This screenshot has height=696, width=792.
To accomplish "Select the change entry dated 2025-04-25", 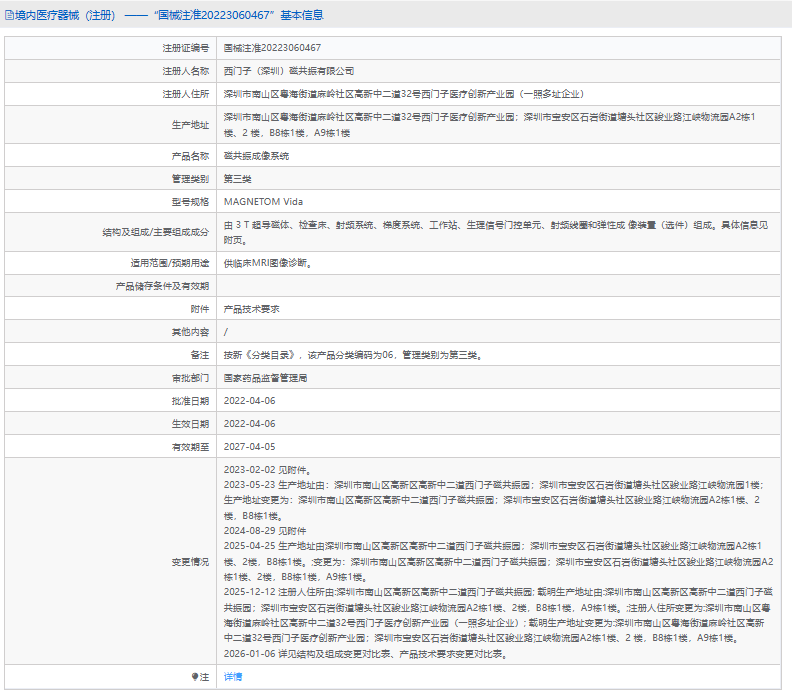I will (x=499, y=561).
